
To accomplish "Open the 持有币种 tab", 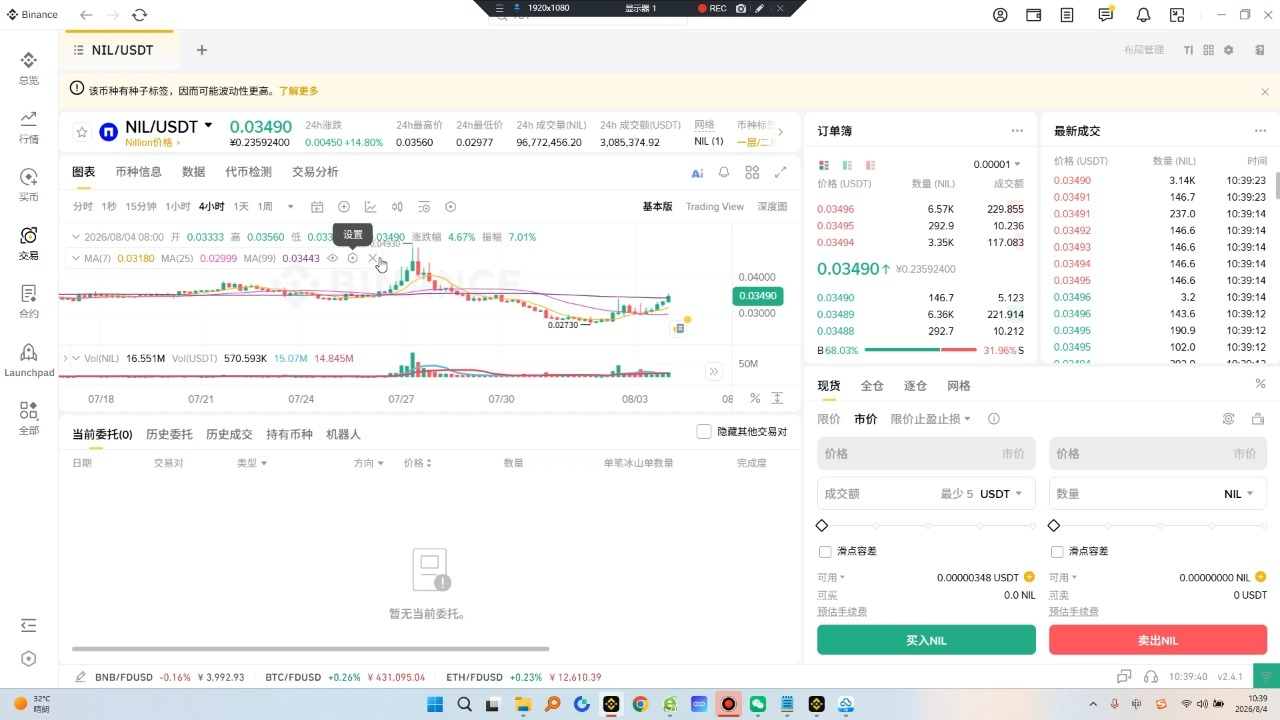I will point(289,435).
